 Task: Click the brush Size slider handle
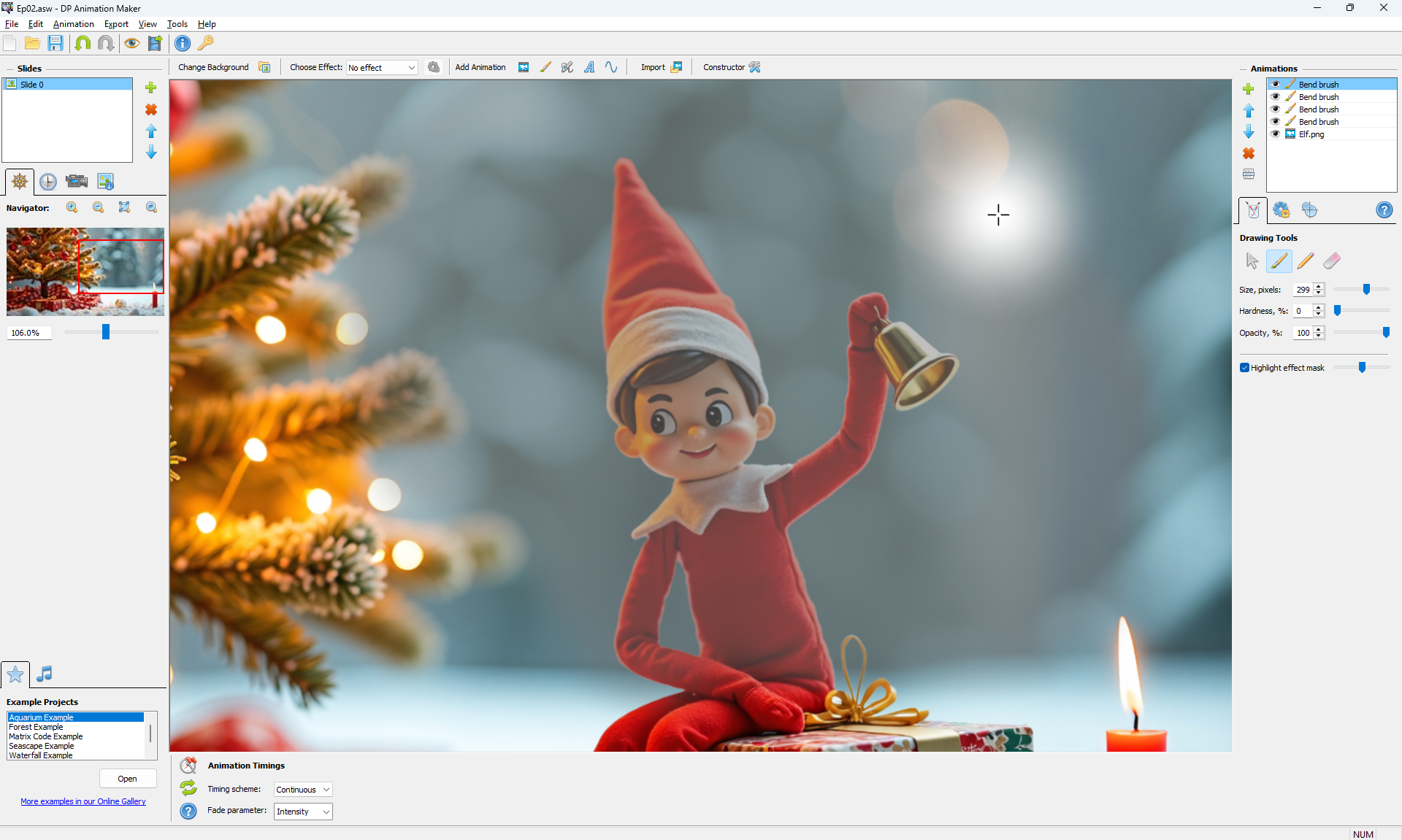point(1366,290)
